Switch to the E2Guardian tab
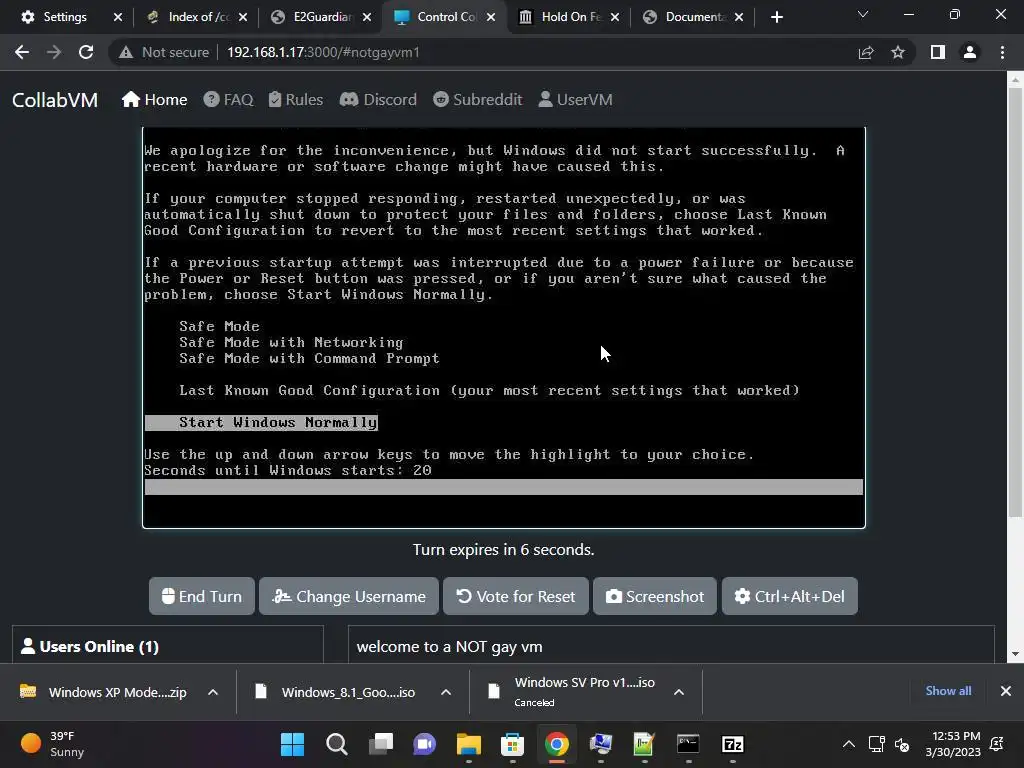1024x768 pixels. 322,17
